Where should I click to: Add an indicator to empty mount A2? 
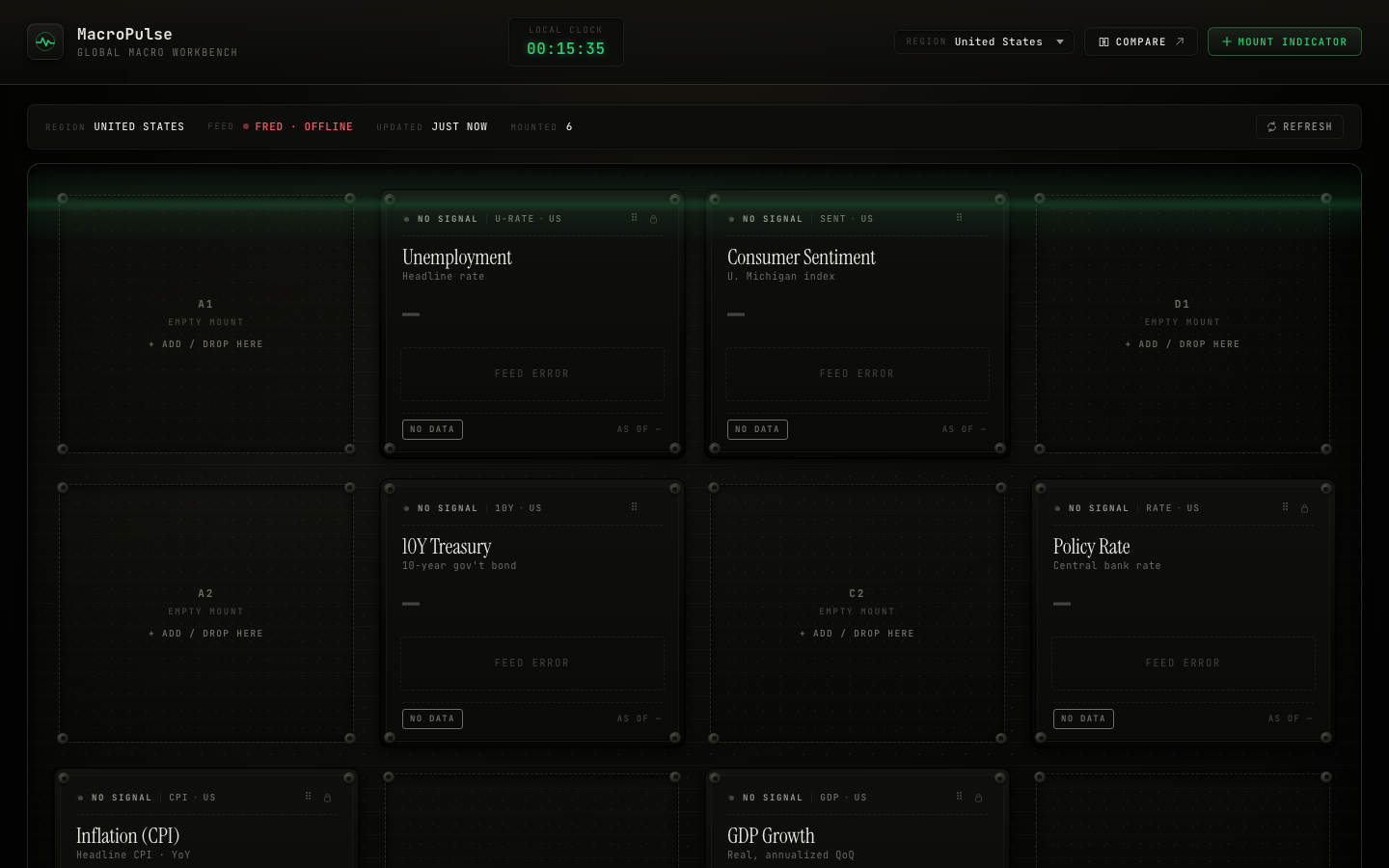pyautogui.click(x=205, y=634)
